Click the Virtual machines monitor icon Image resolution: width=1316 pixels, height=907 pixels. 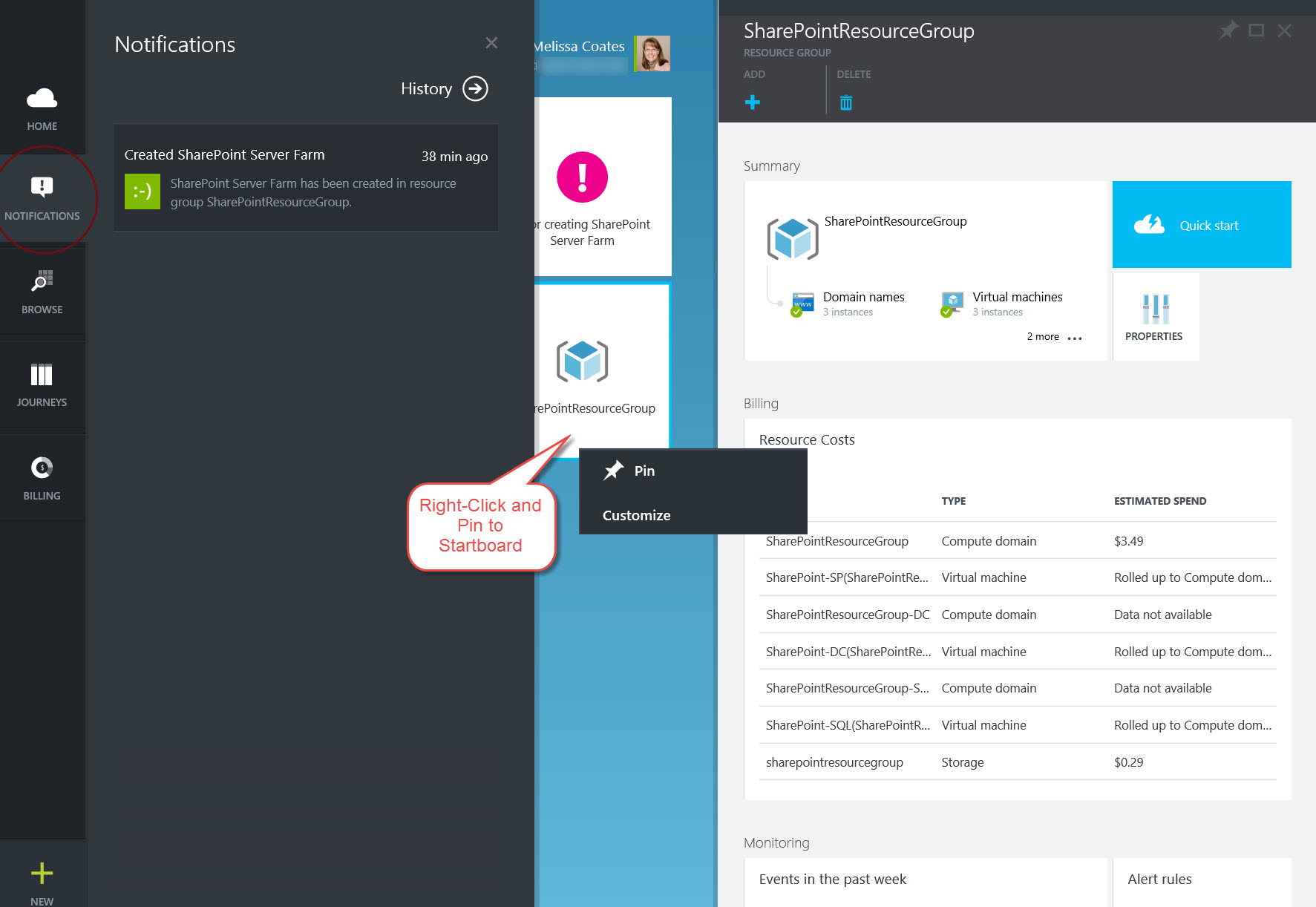[x=952, y=304]
